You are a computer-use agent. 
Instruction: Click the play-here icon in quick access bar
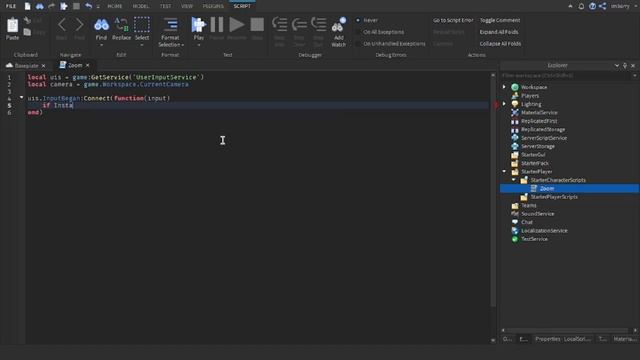[x=64, y=6]
